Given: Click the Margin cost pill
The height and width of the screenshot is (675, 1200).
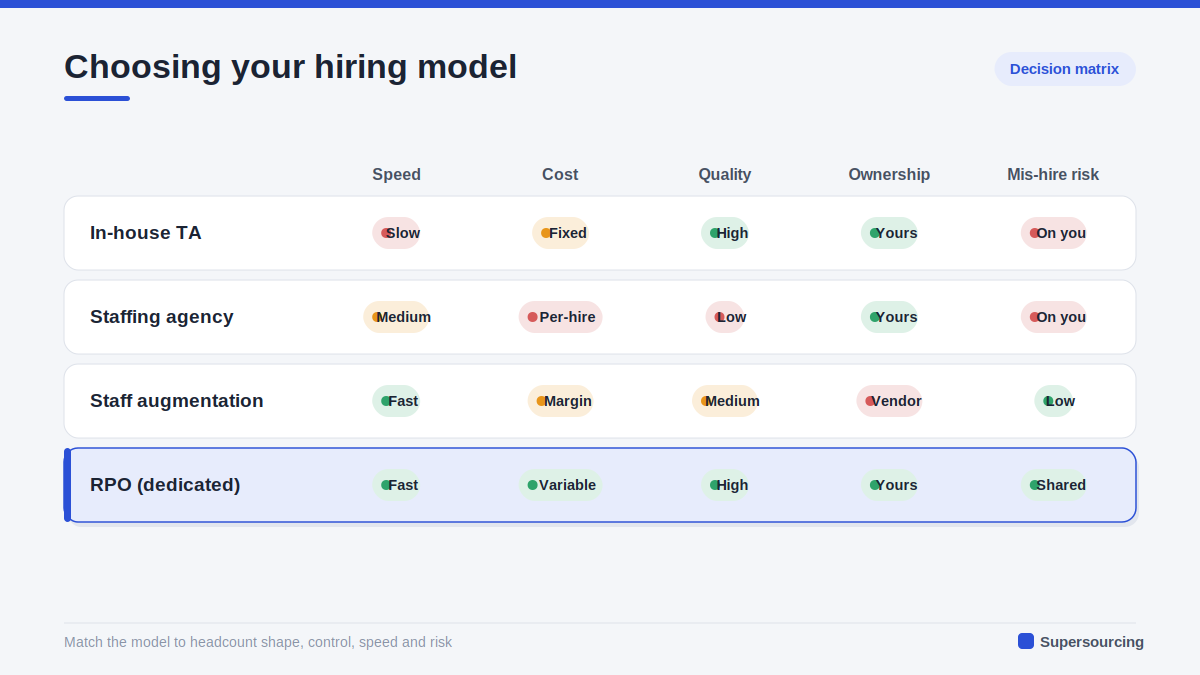Looking at the screenshot, I should click(560, 401).
